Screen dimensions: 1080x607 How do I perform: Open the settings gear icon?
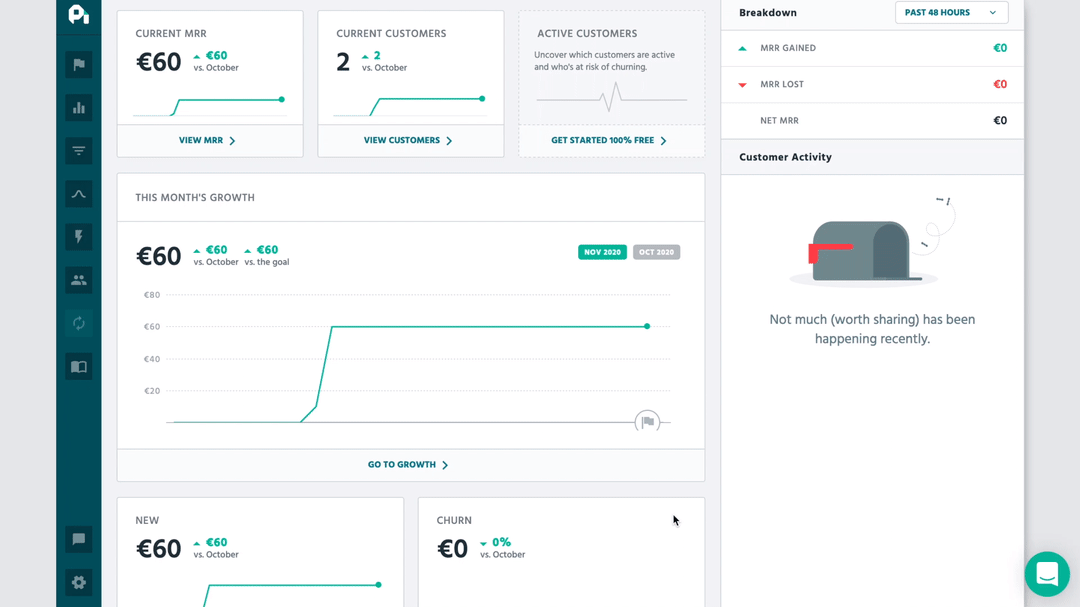click(x=78, y=582)
